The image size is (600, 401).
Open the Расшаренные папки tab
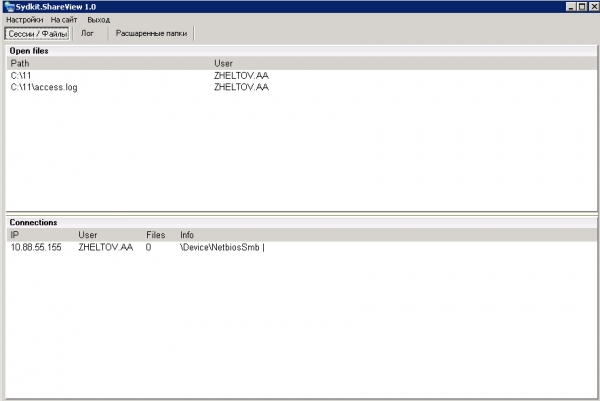point(152,34)
